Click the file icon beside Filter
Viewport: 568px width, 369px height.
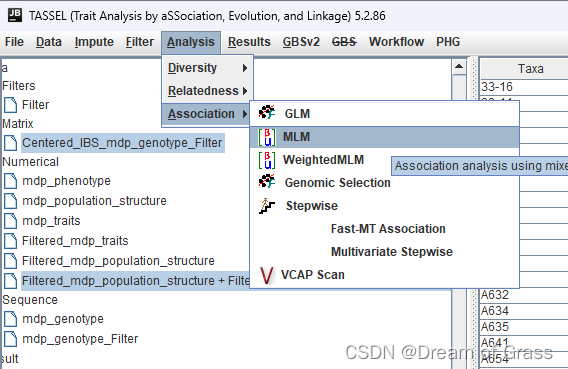click(x=11, y=105)
